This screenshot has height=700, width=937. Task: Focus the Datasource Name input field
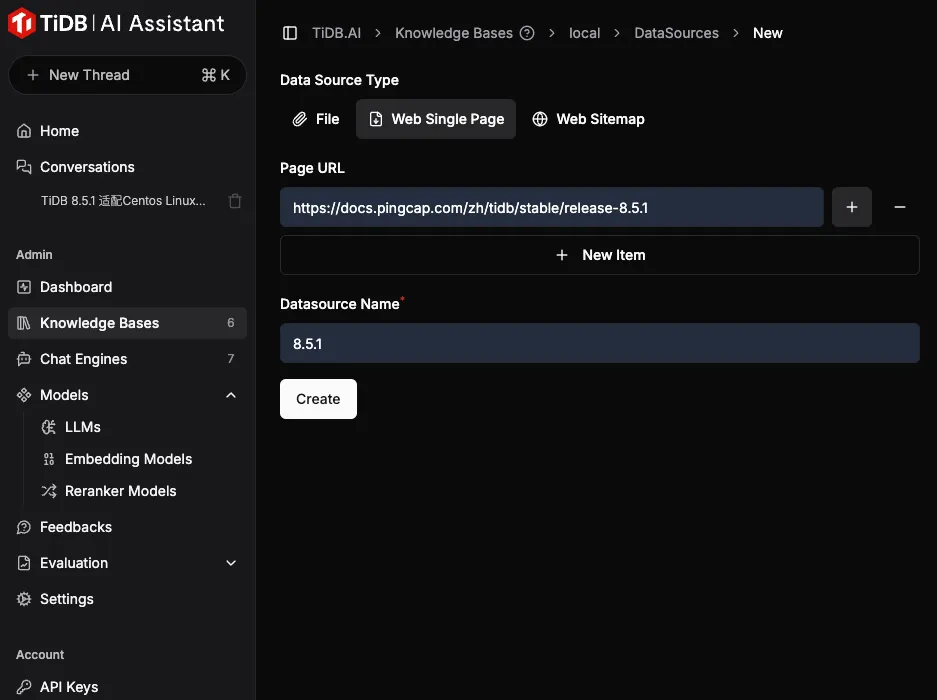pyautogui.click(x=599, y=343)
